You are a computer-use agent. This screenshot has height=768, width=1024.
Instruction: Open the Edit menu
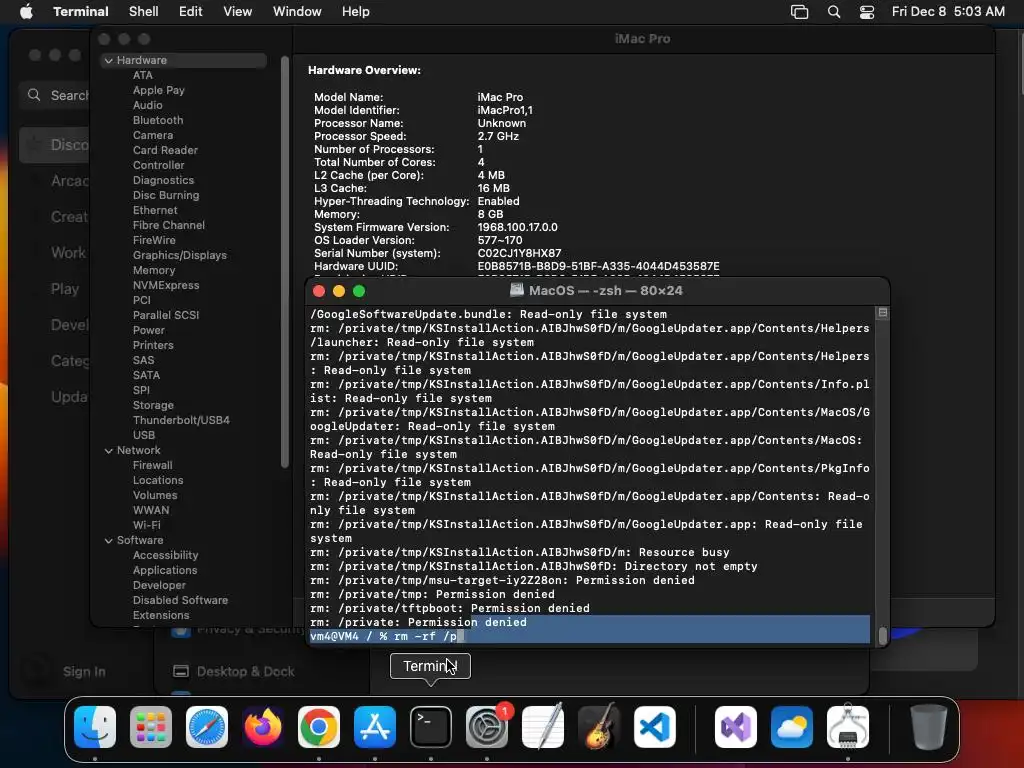[x=191, y=12]
